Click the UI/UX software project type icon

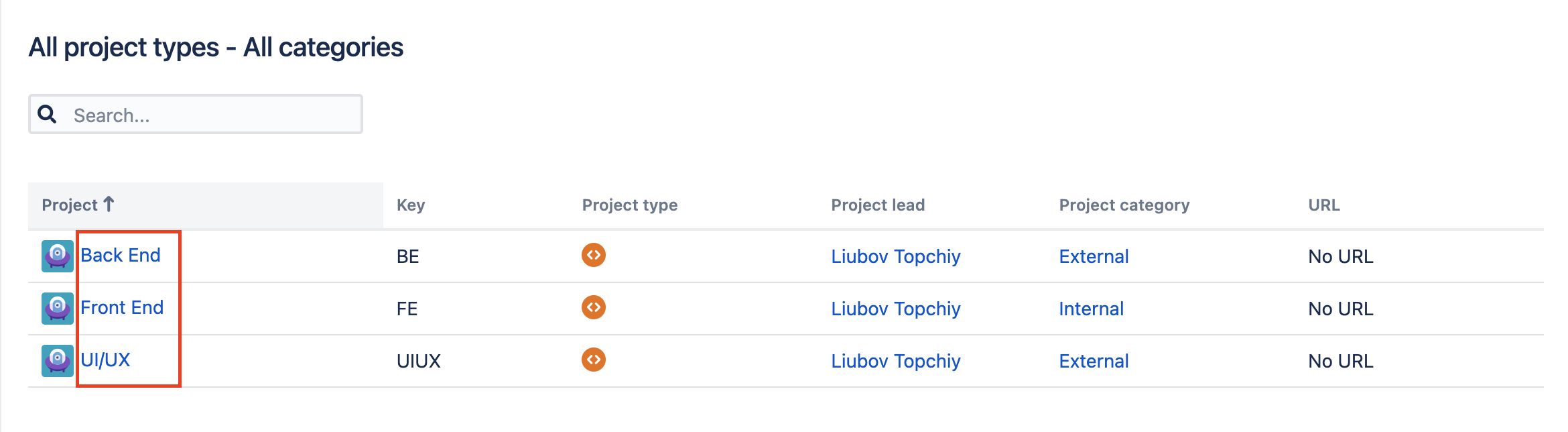[594, 360]
